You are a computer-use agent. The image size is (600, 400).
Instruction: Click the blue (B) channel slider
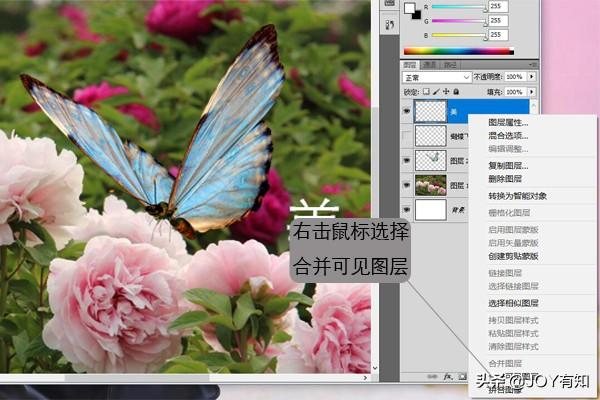pyautogui.click(x=459, y=35)
